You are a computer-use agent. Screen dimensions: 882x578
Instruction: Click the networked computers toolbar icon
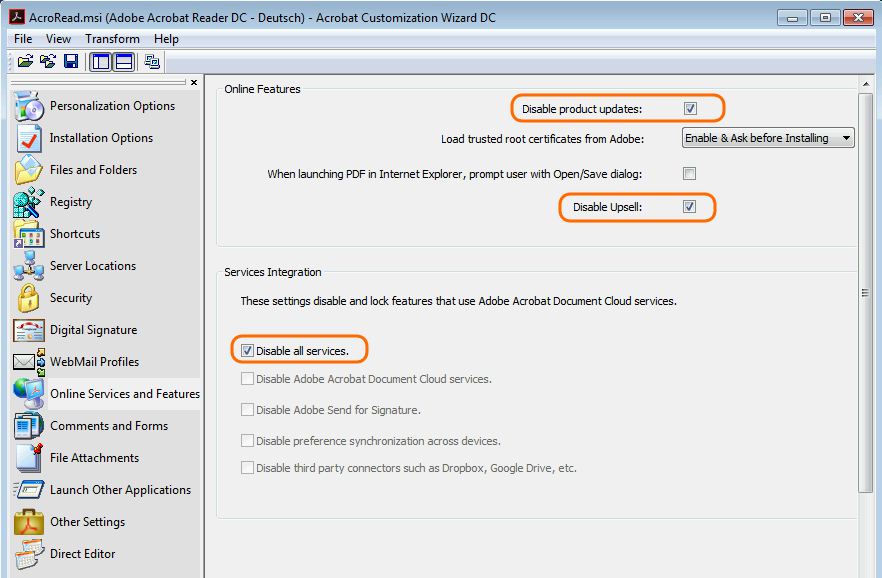pyautogui.click(x=152, y=61)
